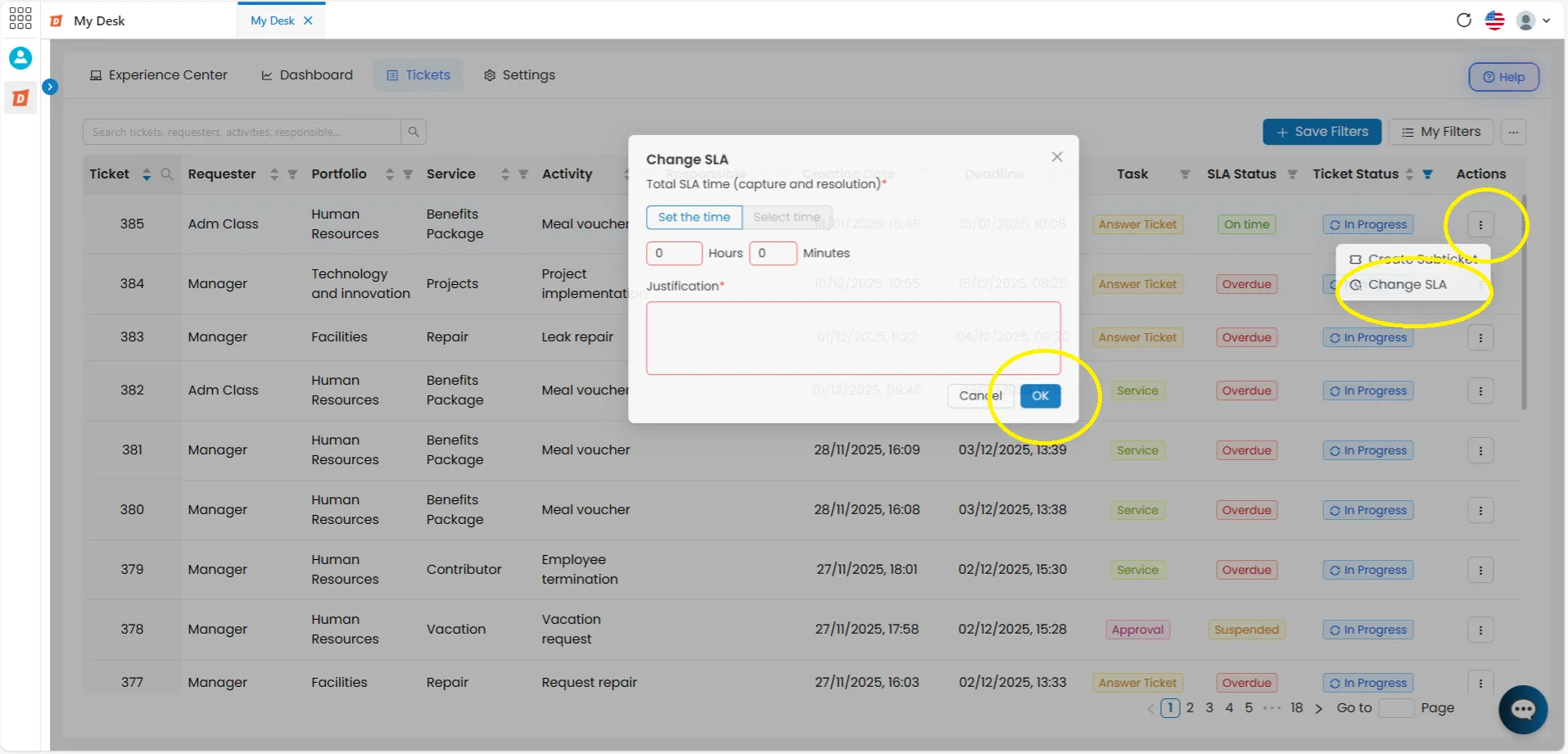Open My Filters list
Viewport: 1568px width, 754px height.
pyautogui.click(x=1441, y=132)
